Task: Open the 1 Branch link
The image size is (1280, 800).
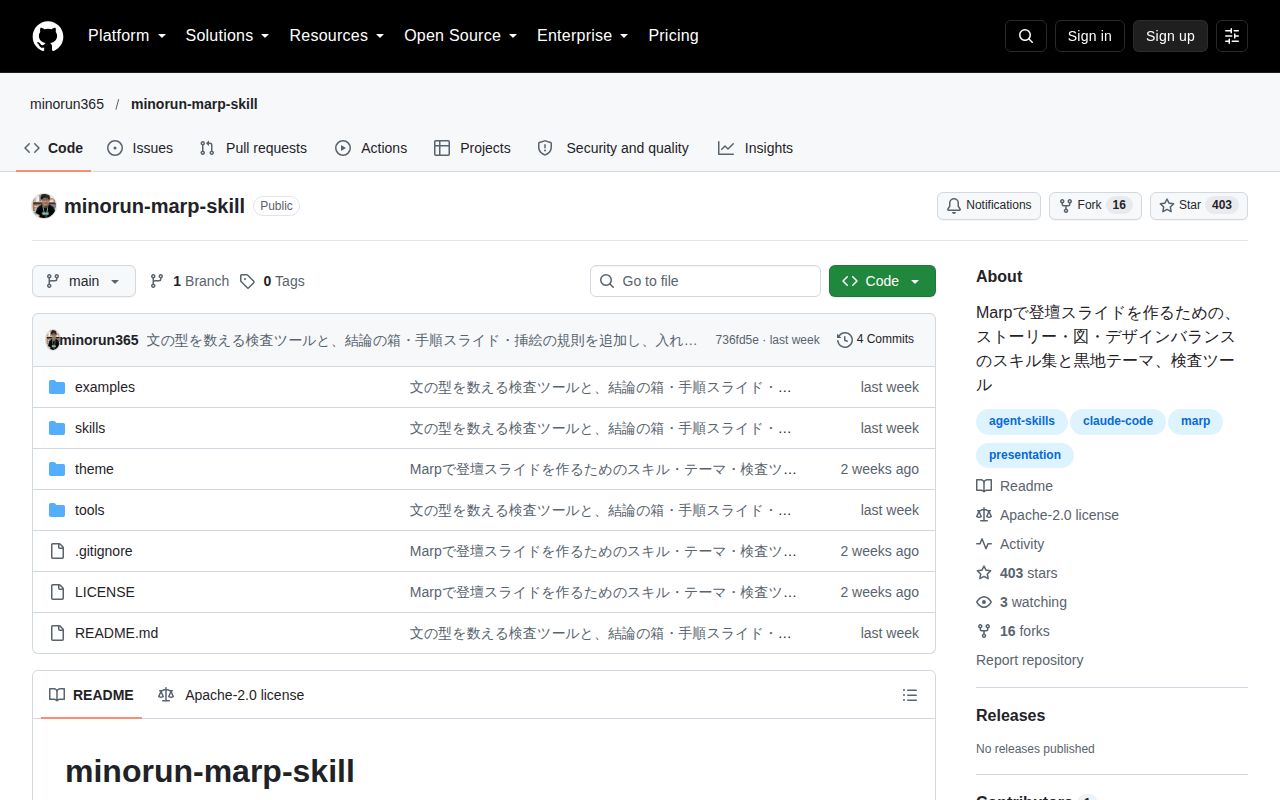Action: [189, 281]
